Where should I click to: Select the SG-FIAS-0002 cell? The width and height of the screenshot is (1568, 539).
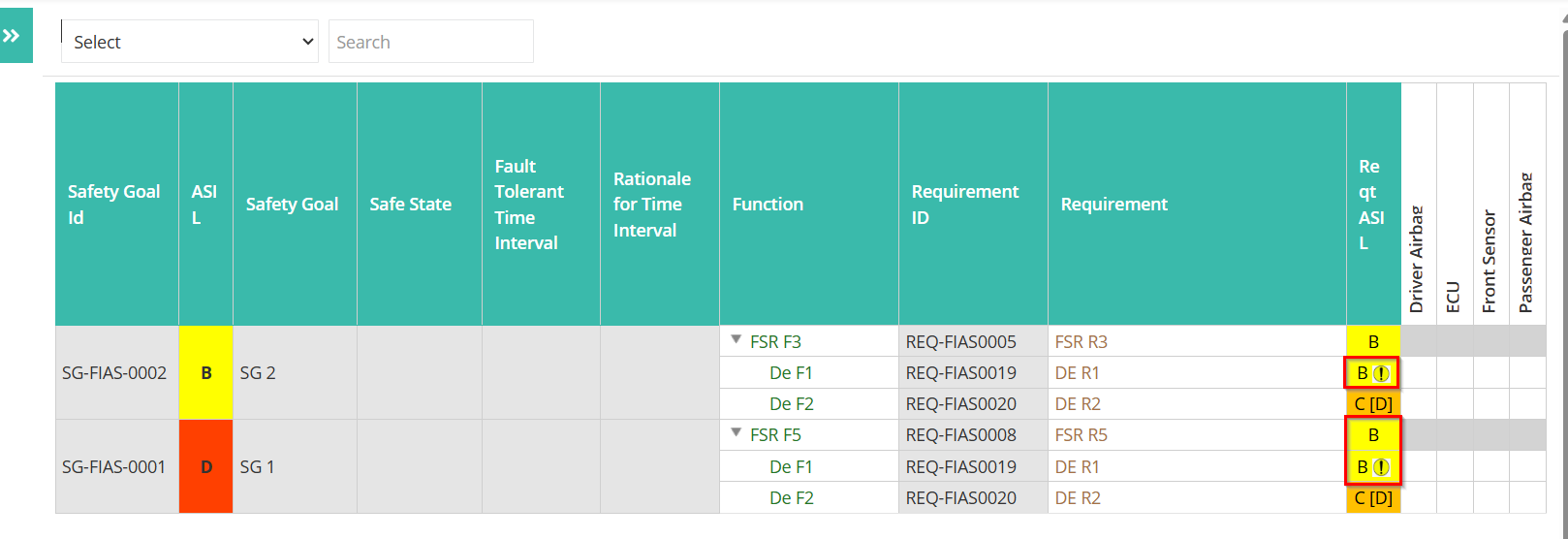(x=117, y=372)
